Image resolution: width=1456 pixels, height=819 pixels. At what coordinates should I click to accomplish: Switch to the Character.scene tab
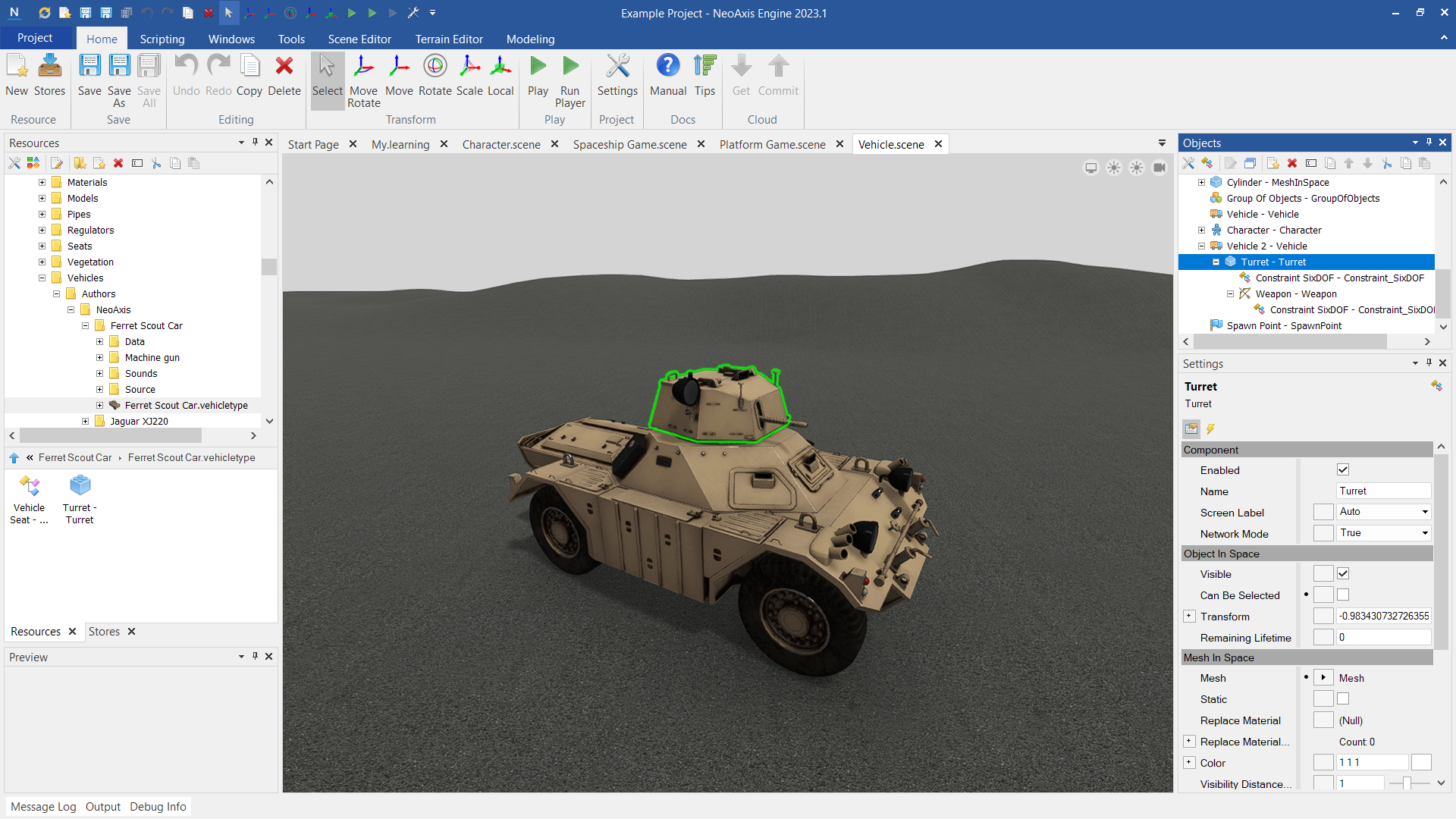pos(501,144)
